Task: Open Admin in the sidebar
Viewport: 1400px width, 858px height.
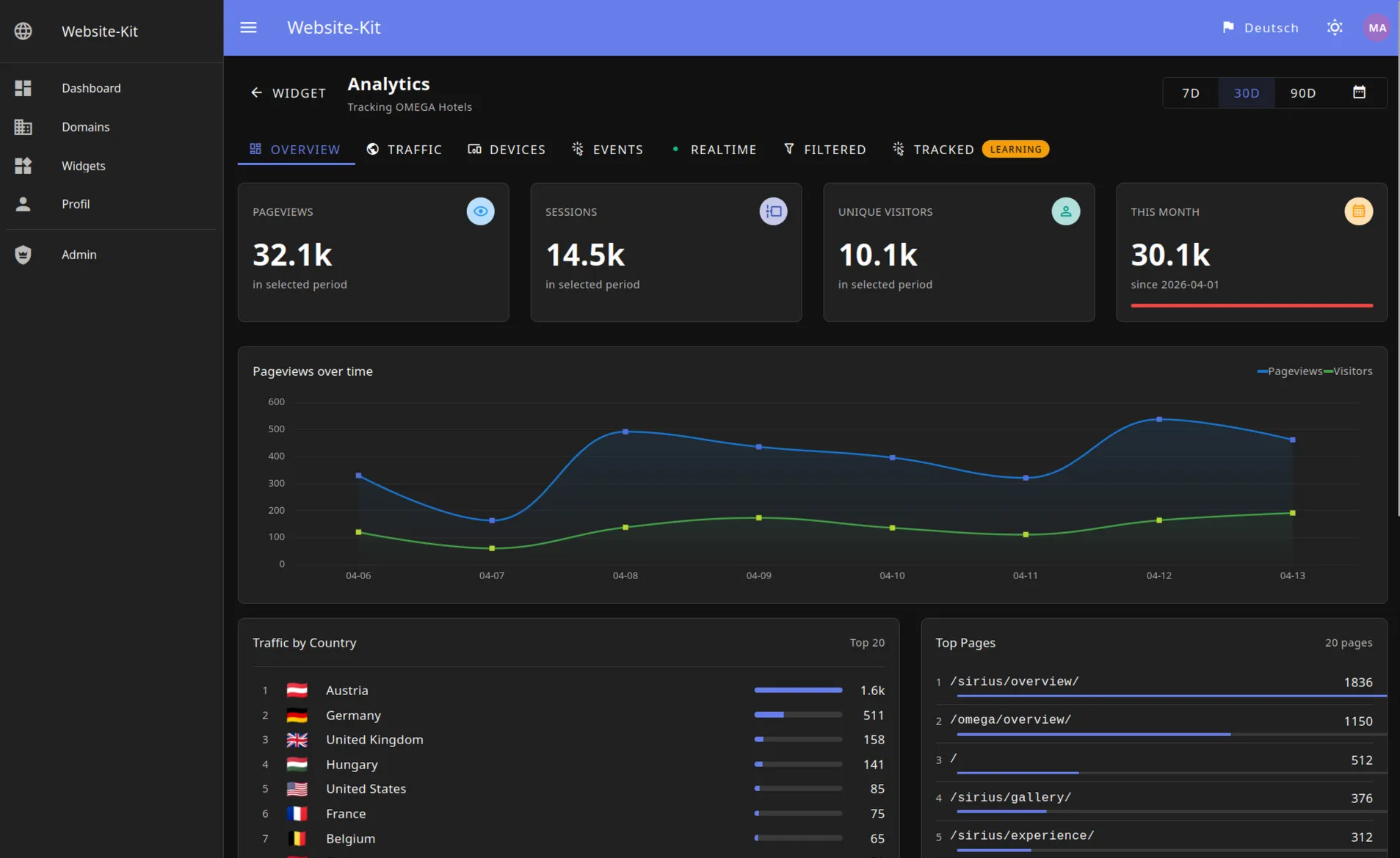Action: tap(112, 255)
